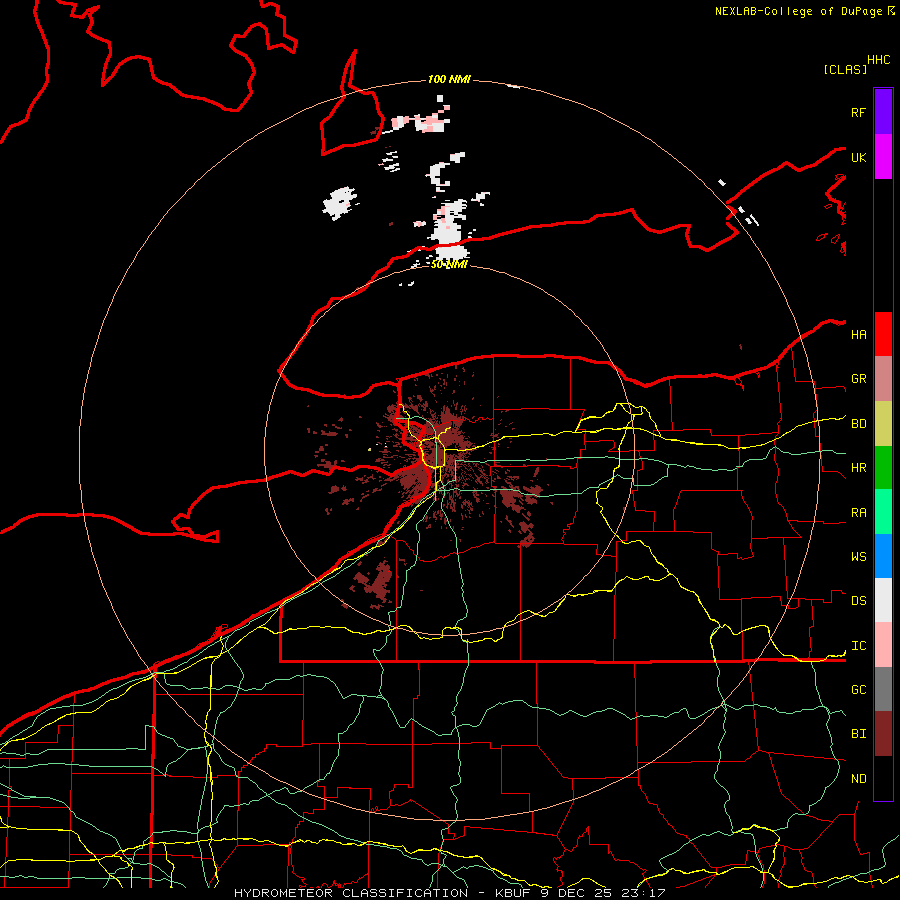Click the HR green legend swatch

click(883, 468)
